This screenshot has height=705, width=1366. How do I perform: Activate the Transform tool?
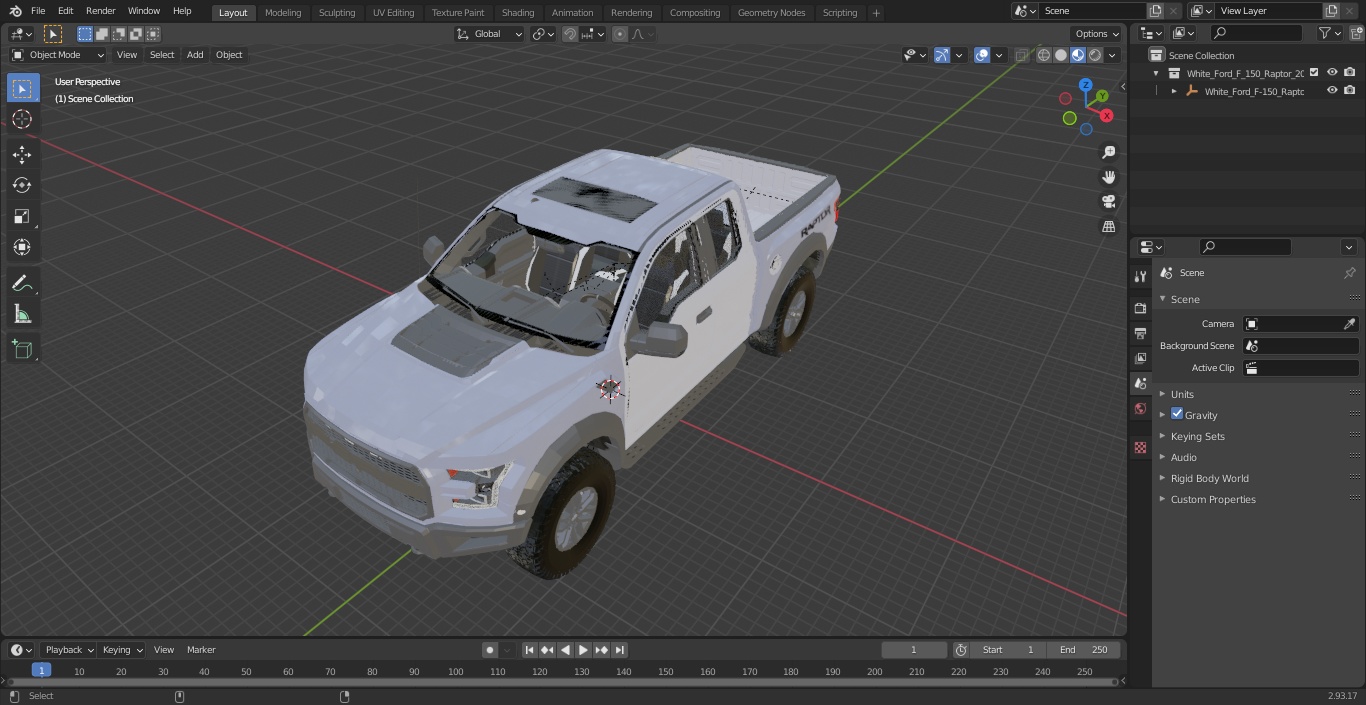[22, 248]
